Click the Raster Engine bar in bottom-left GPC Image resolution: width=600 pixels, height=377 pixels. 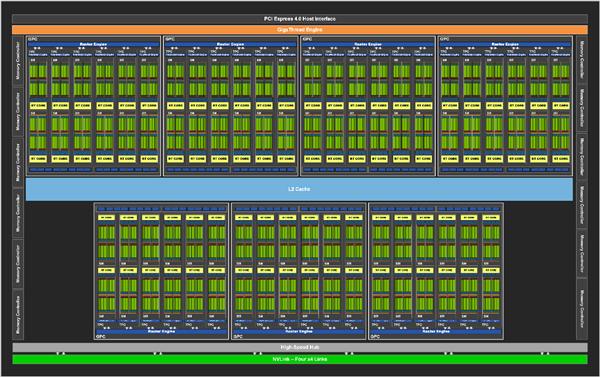click(x=161, y=331)
